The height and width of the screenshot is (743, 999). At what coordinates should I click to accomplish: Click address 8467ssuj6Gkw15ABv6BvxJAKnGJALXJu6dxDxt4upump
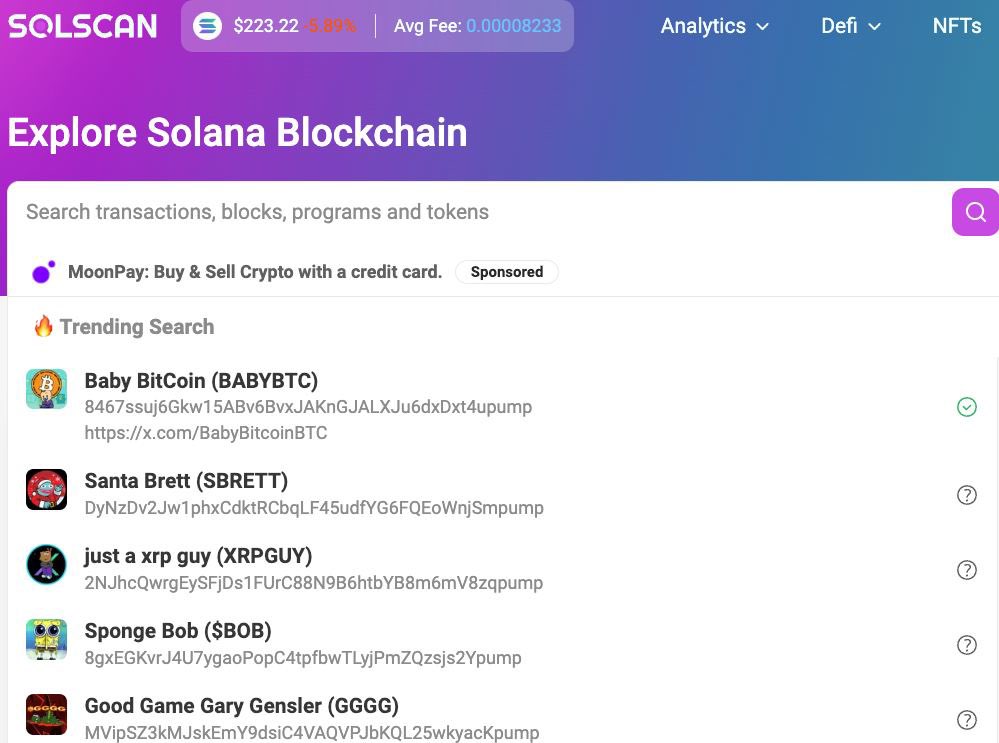pyautogui.click(x=308, y=407)
